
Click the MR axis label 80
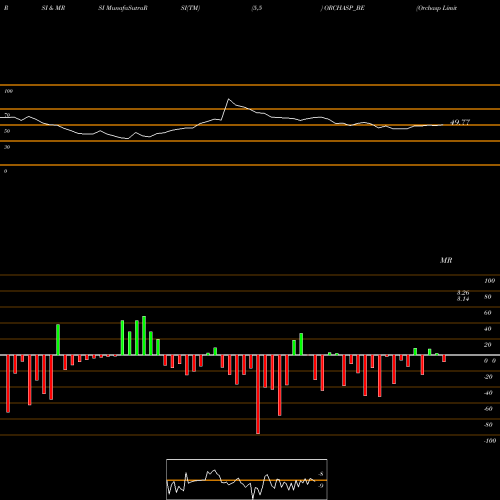[x=488, y=297]
